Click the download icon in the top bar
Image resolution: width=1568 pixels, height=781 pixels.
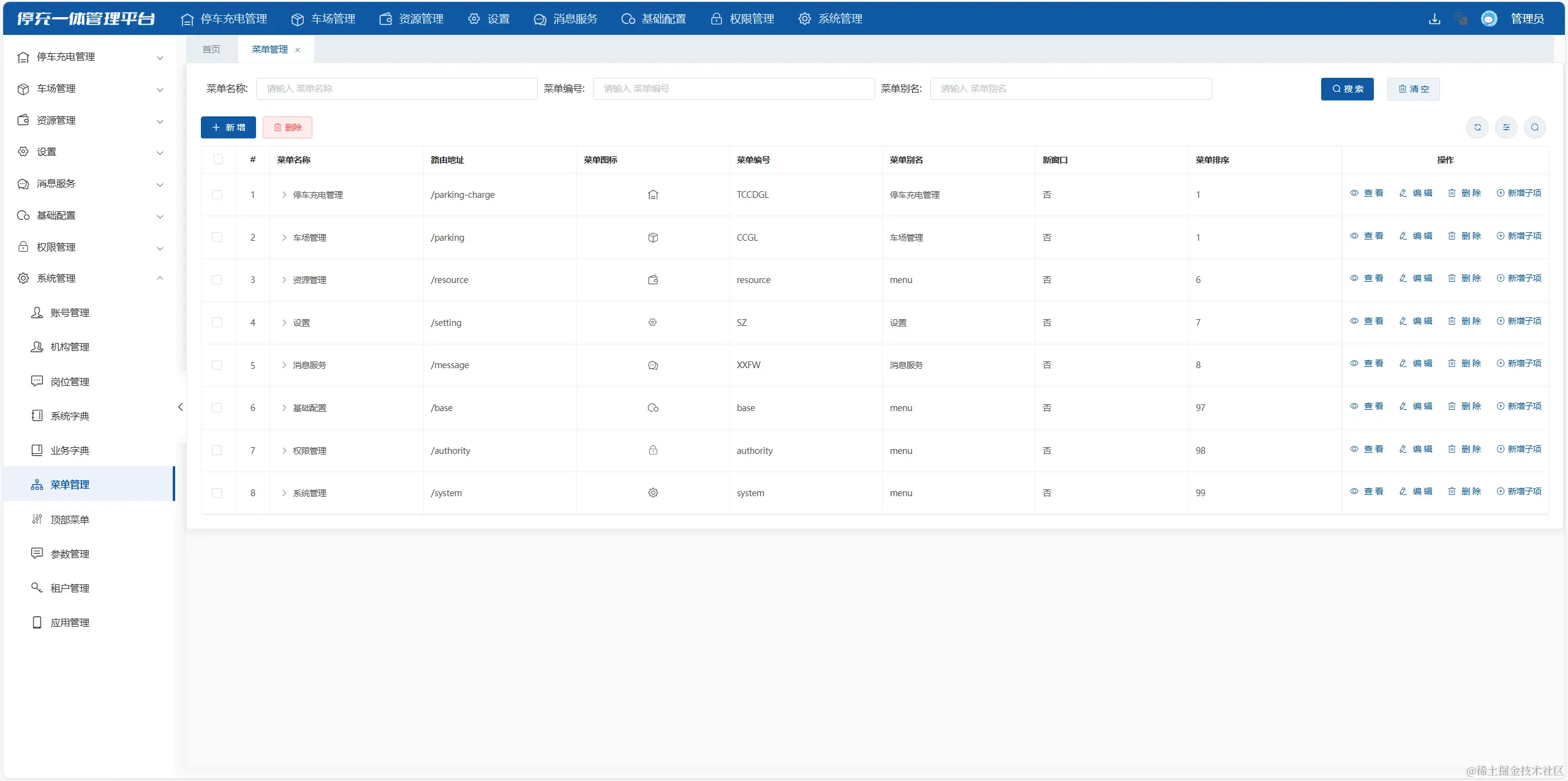click(x=1434, y=19)
